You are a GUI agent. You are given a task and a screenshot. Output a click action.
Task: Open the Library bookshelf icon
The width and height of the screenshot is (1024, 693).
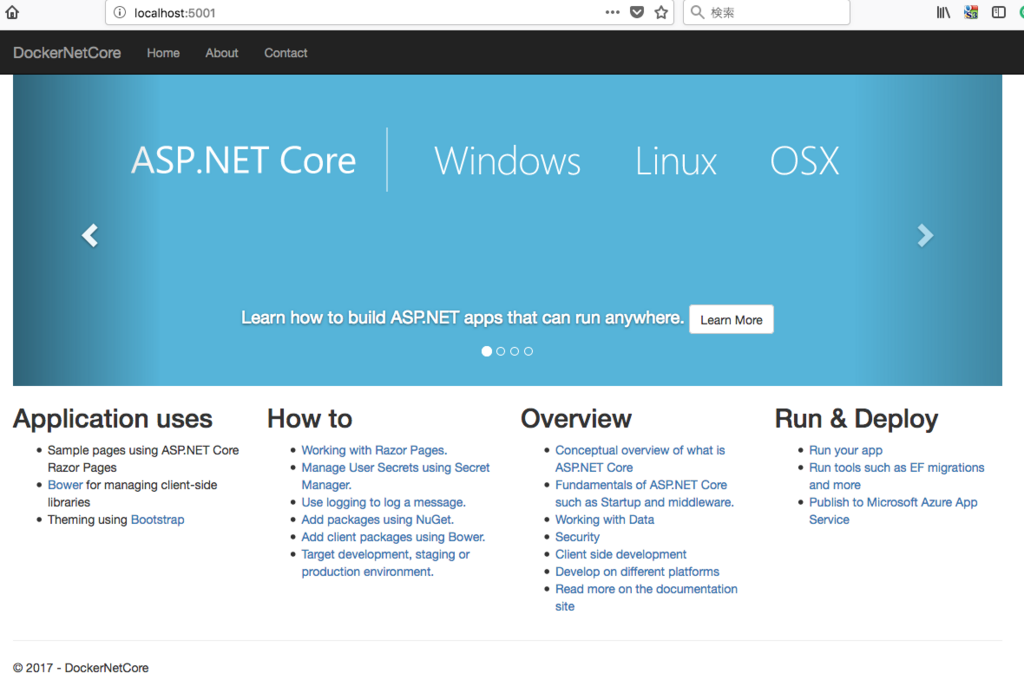943,12
